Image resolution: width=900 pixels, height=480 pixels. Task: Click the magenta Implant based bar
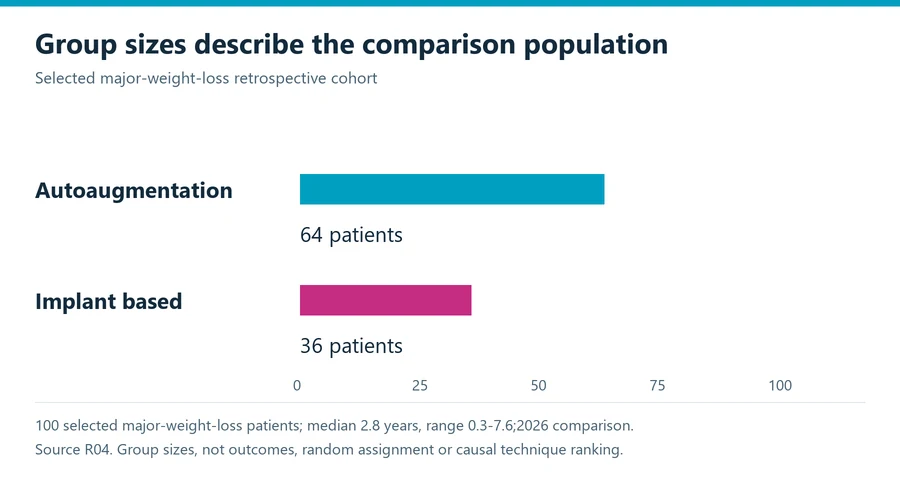tap(385, 300)
